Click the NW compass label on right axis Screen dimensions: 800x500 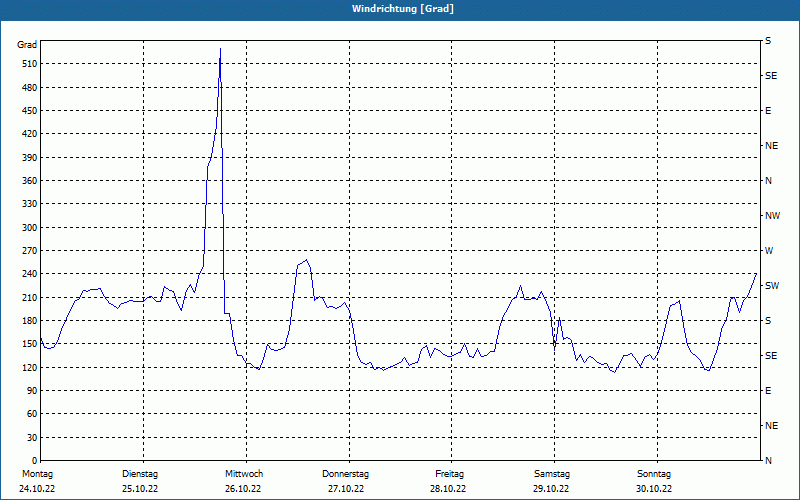pos(772,216)
